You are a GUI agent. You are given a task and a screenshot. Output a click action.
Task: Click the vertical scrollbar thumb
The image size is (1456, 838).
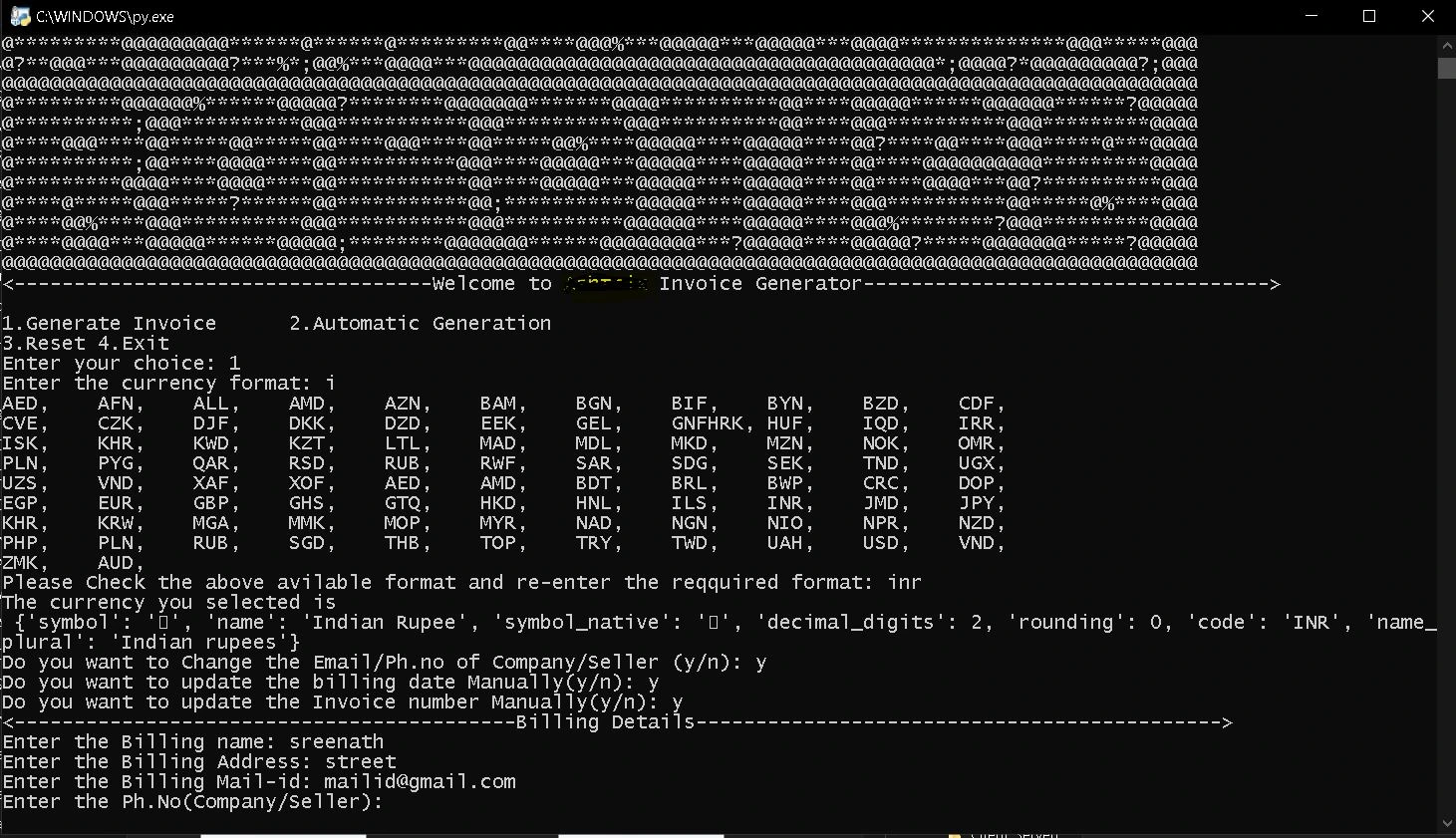tap(1446, 68)
